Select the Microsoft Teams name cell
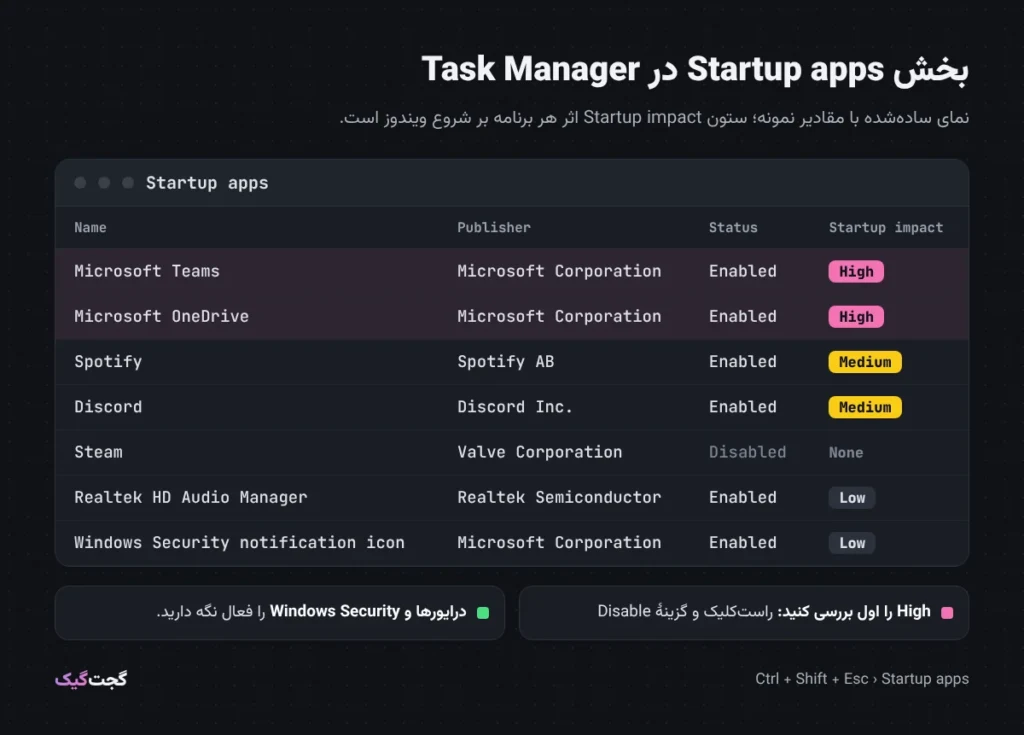The image size is (1024, 735). [147, 271]
